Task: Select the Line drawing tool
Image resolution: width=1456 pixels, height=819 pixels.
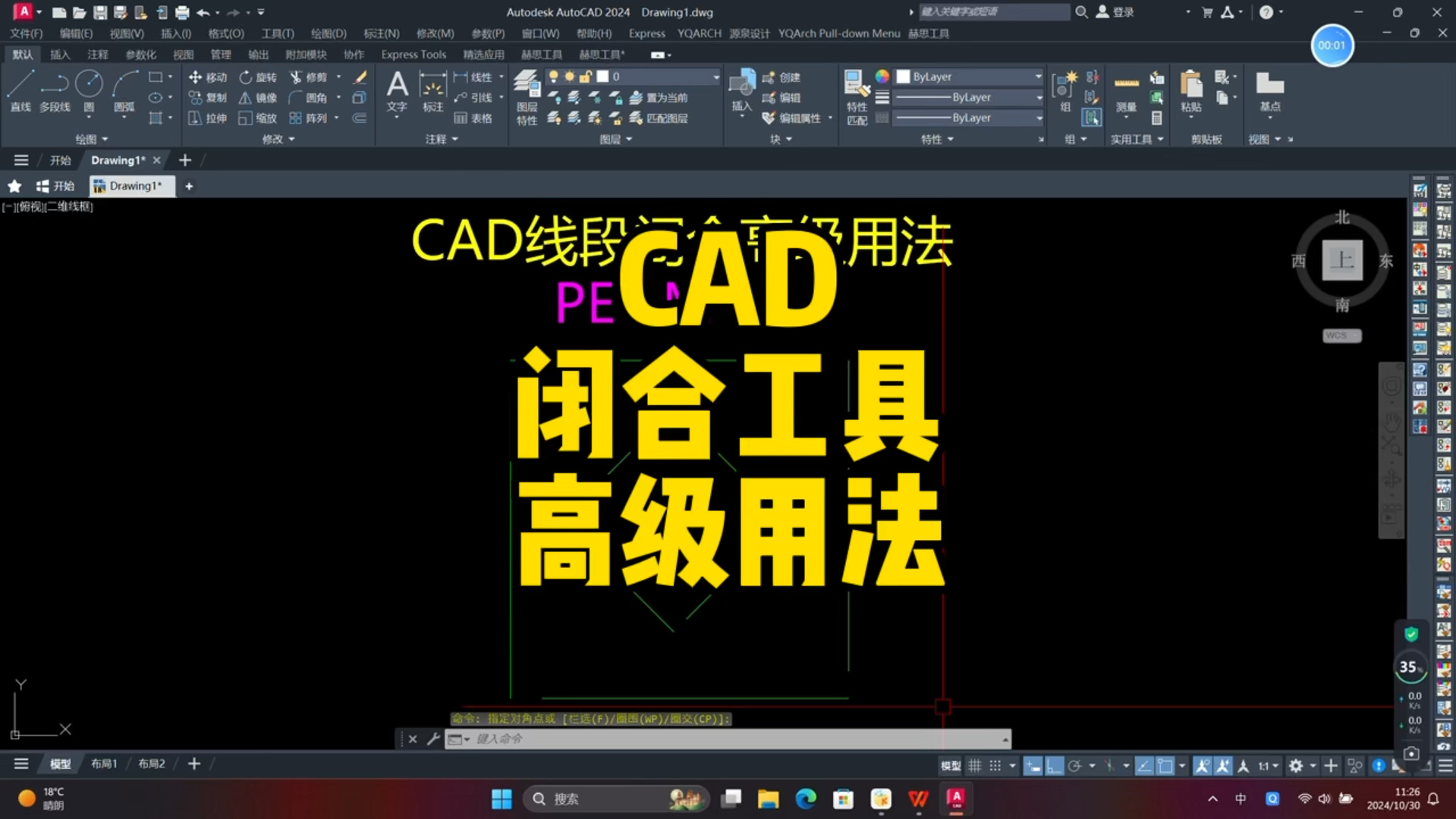Action: pos(20,91)
